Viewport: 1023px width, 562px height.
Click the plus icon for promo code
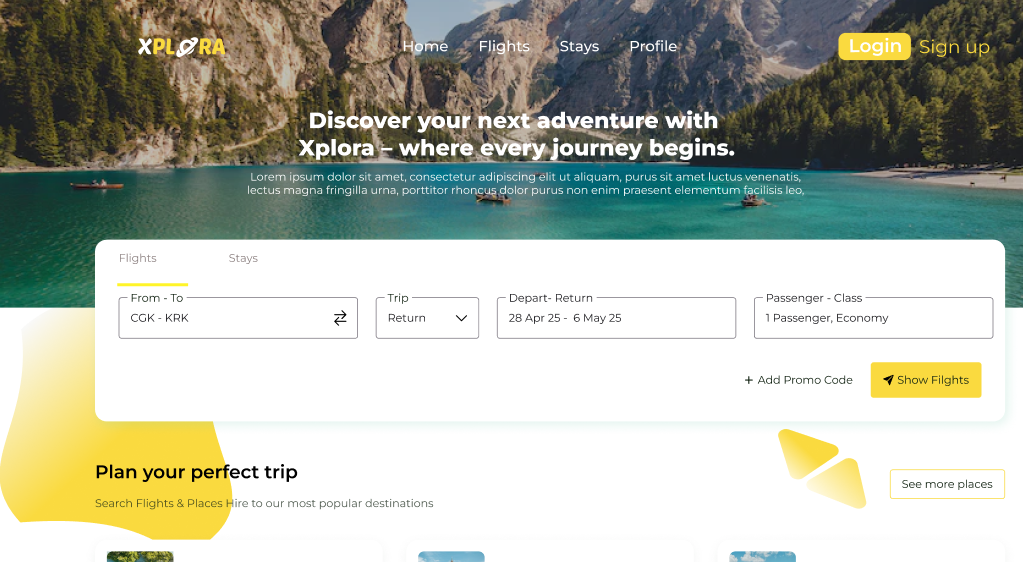pos(748,380)
